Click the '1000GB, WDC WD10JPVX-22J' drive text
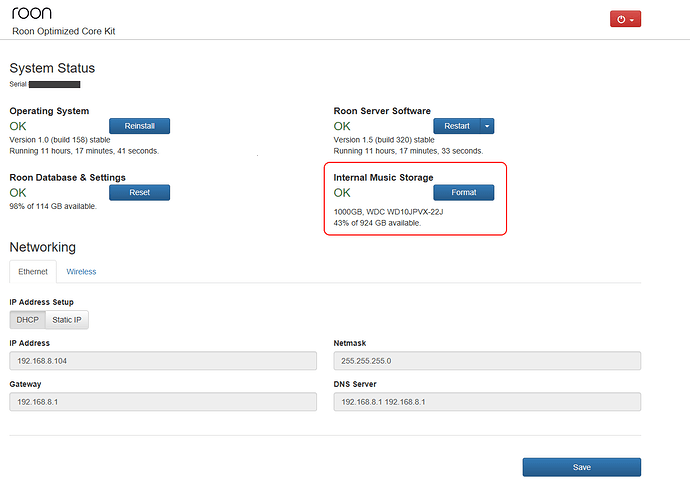The width and height of the screenshot is (690, 496). 388,212
